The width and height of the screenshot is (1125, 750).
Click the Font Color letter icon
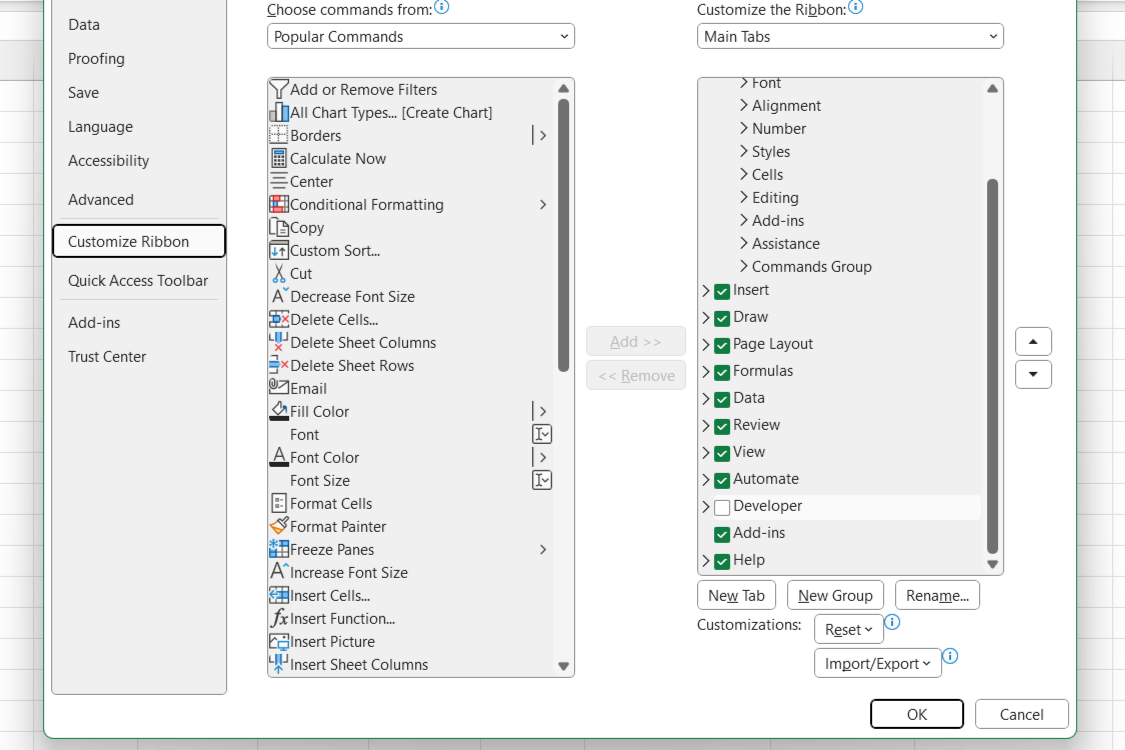pos(278,457)
